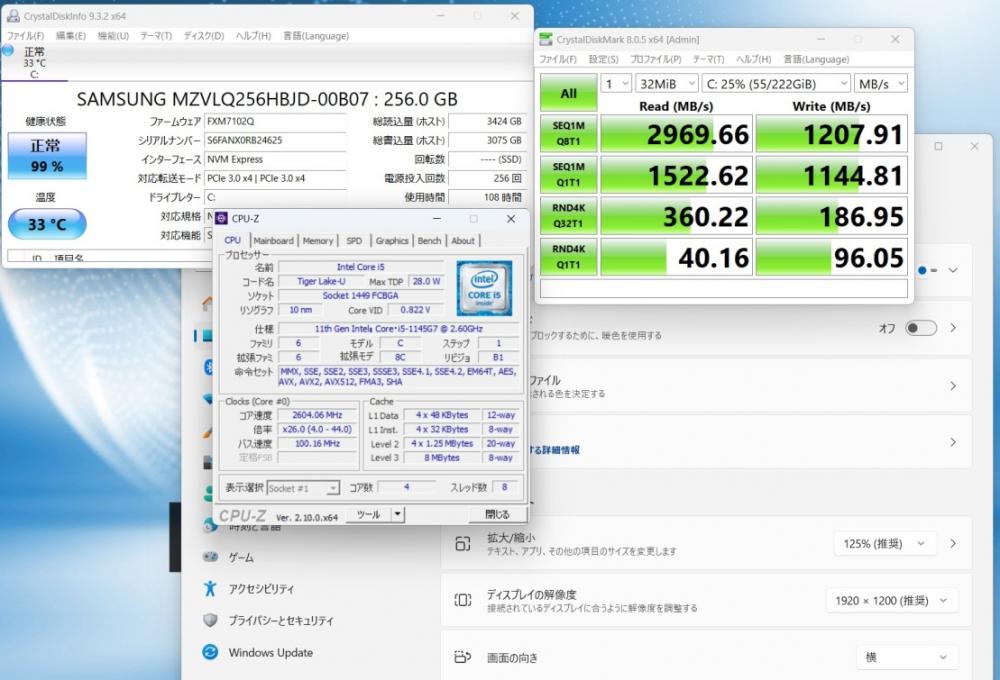
Task: Switch to the Memory tab in CPU-Z
Action: coord(318,240)
